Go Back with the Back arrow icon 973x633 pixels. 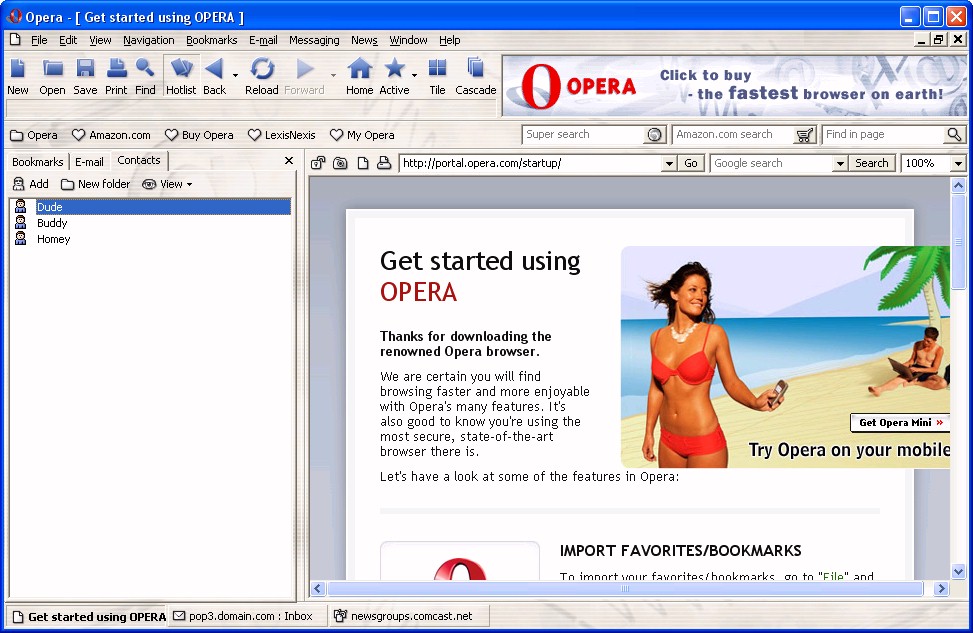click(x=214, y=69)
